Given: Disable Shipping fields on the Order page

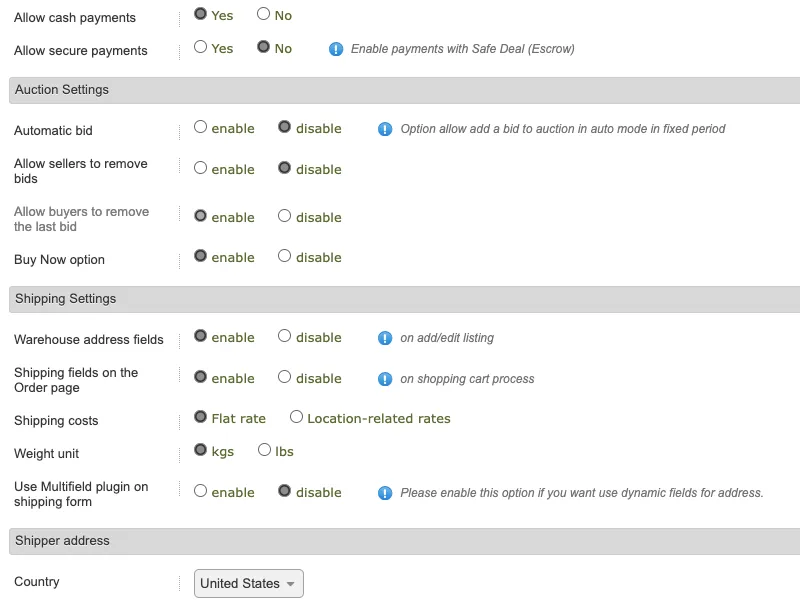Looking at the screenshot, I should 284,377.
